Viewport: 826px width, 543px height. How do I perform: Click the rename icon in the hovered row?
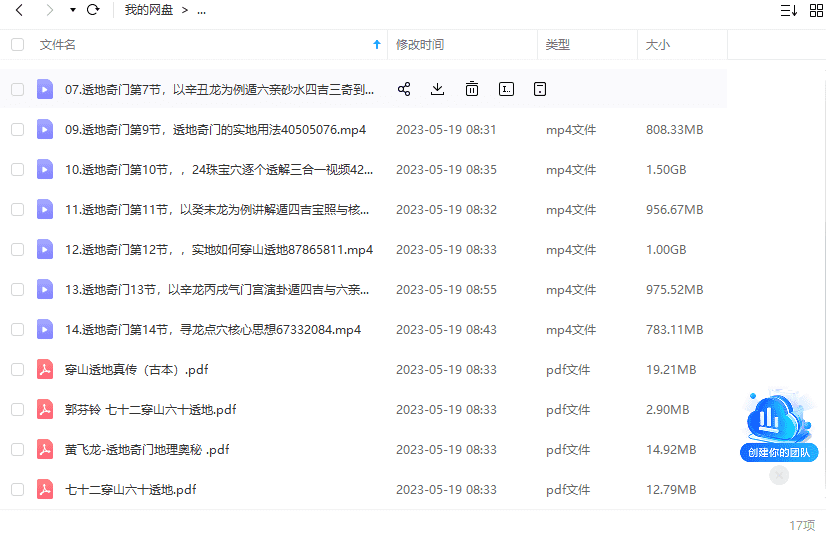coord(506,89)
